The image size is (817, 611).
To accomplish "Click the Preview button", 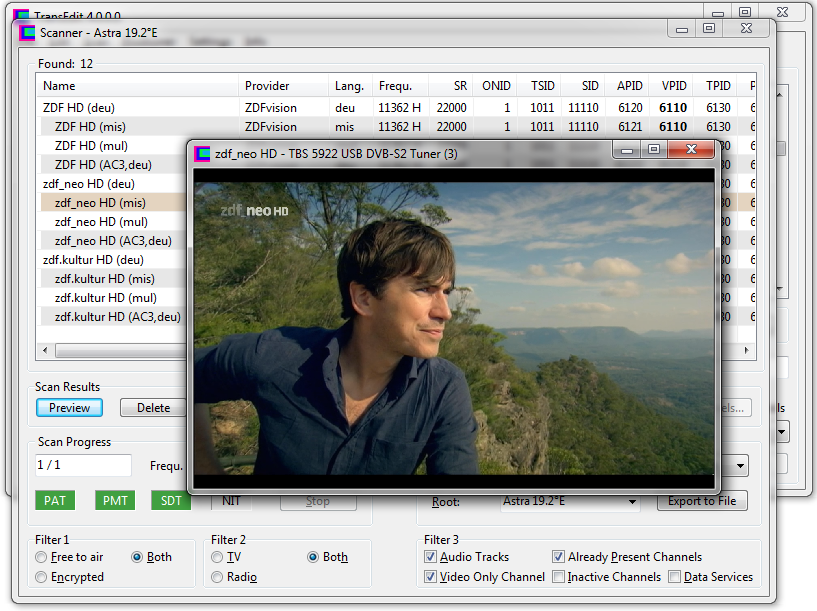I will pos(69,407).
